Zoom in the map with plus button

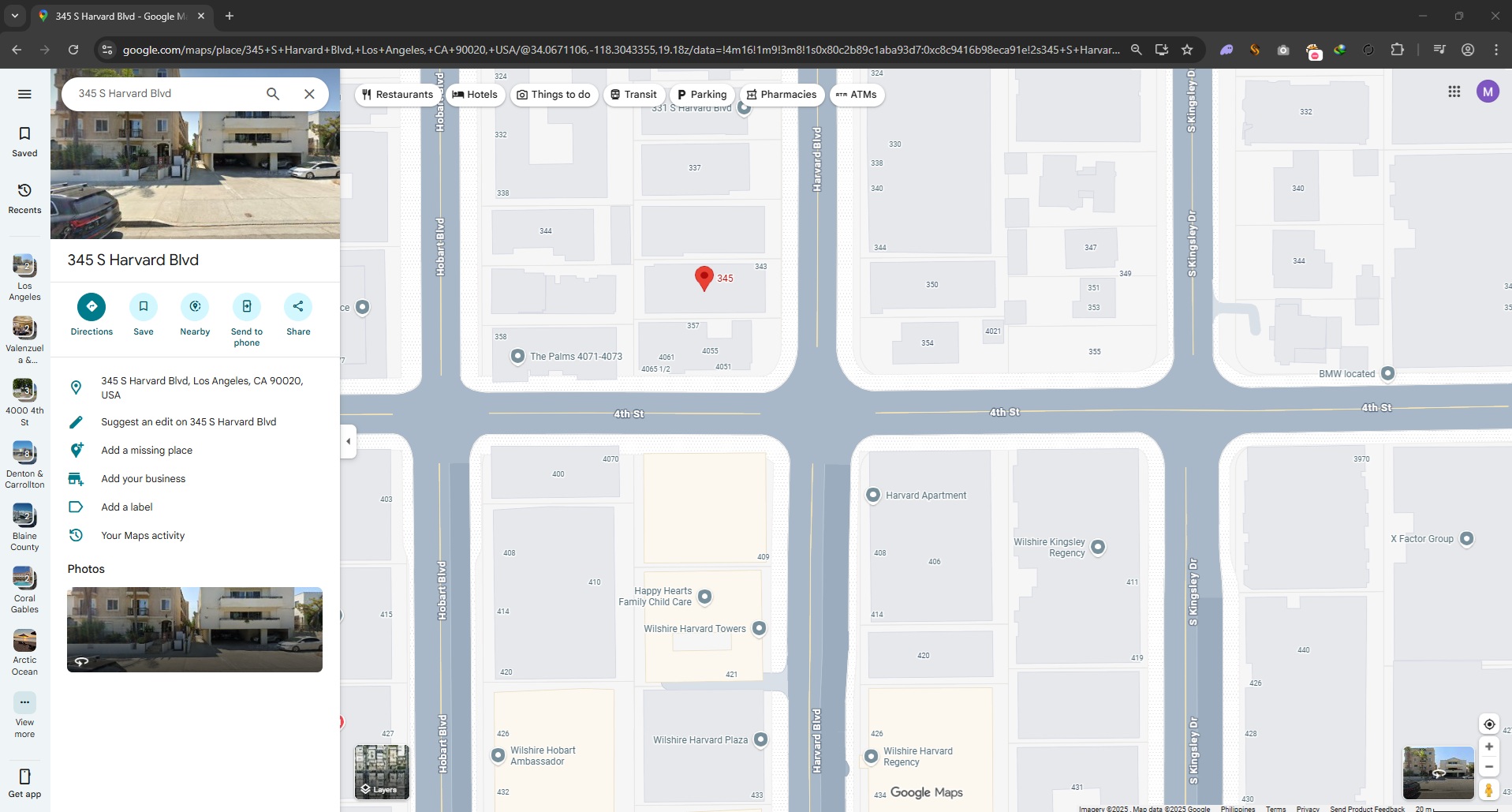click(1488, 747)
